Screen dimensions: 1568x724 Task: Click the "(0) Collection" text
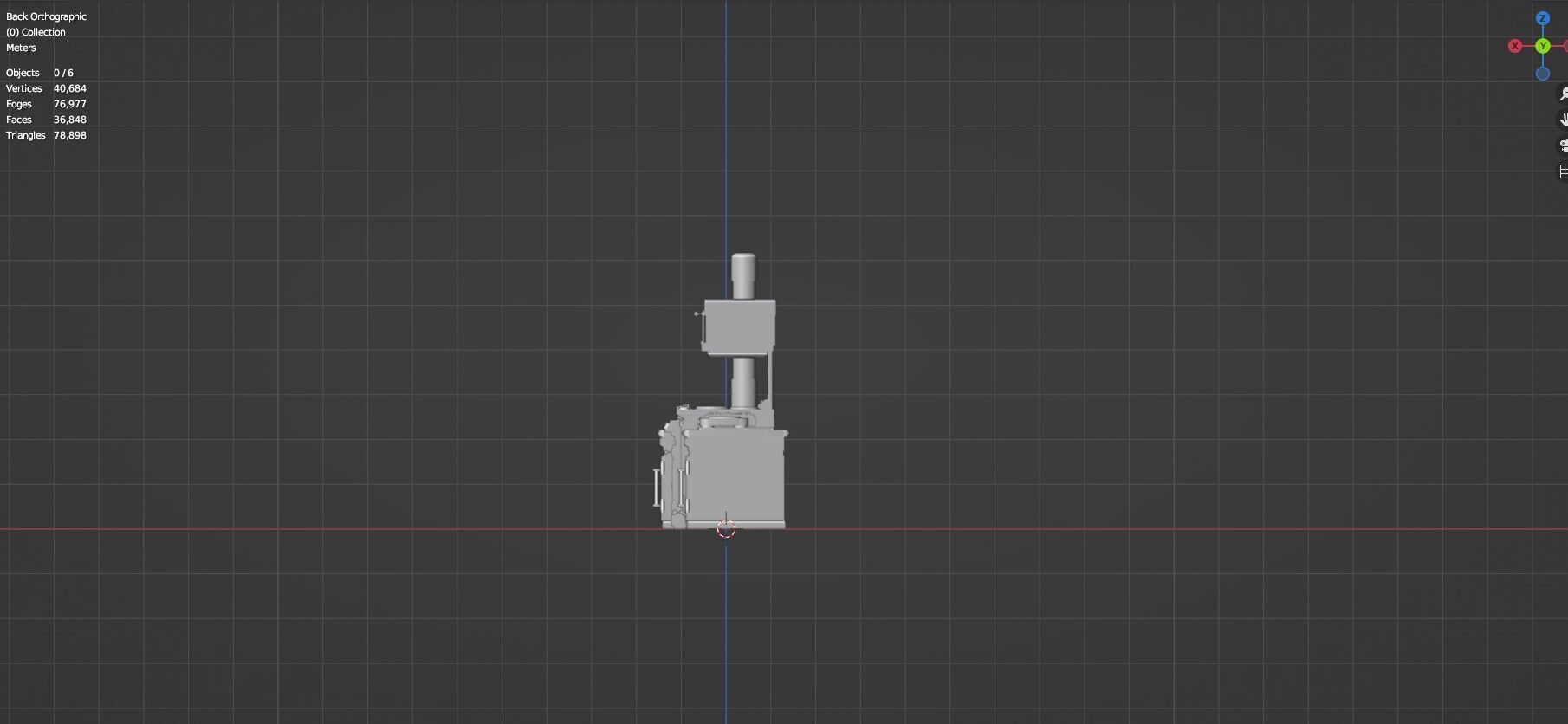[36, 32]
